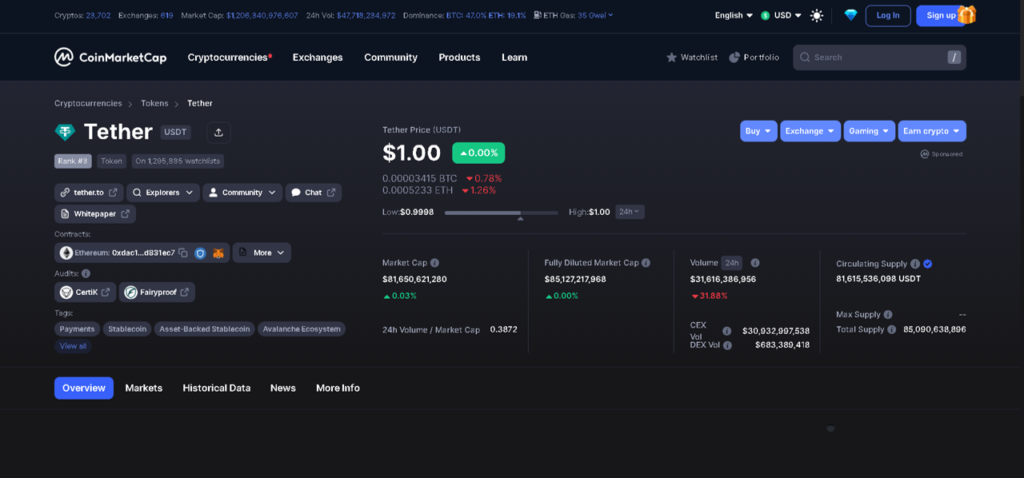
Task: Copy the Ethereum contract address
Action: (x=184, y=253)
